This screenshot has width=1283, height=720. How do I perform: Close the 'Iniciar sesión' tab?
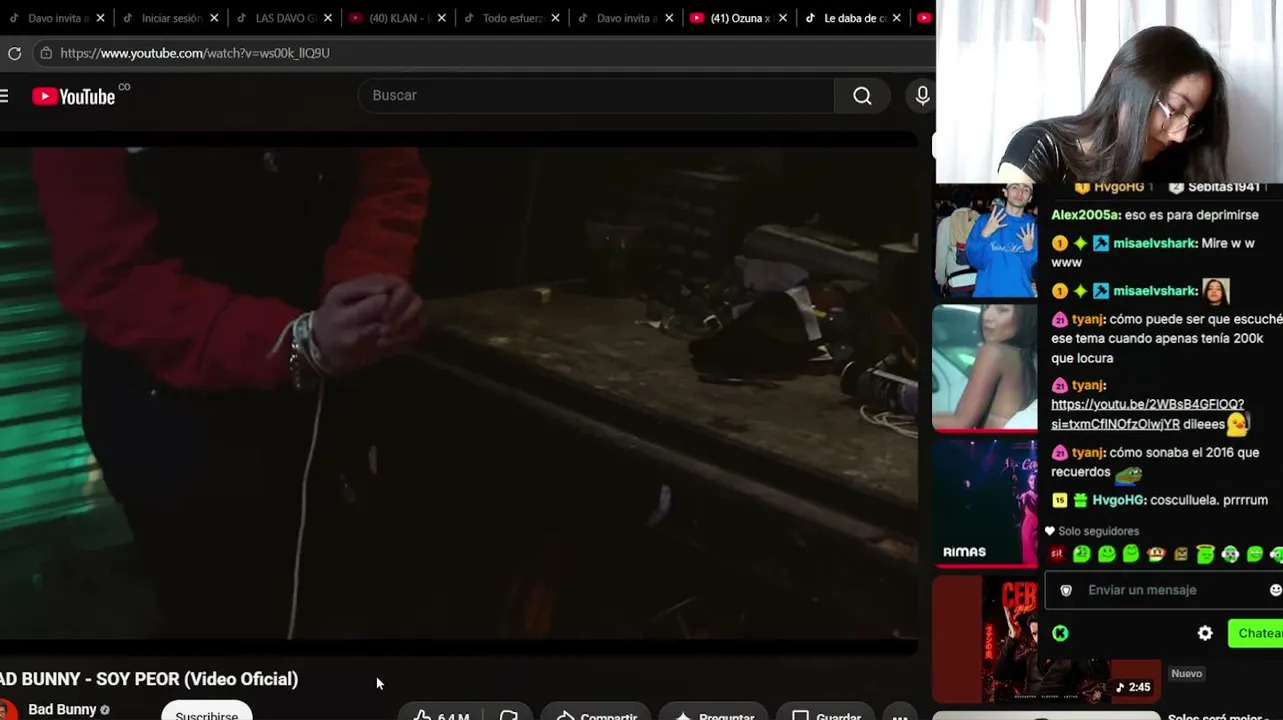point(214,18)
